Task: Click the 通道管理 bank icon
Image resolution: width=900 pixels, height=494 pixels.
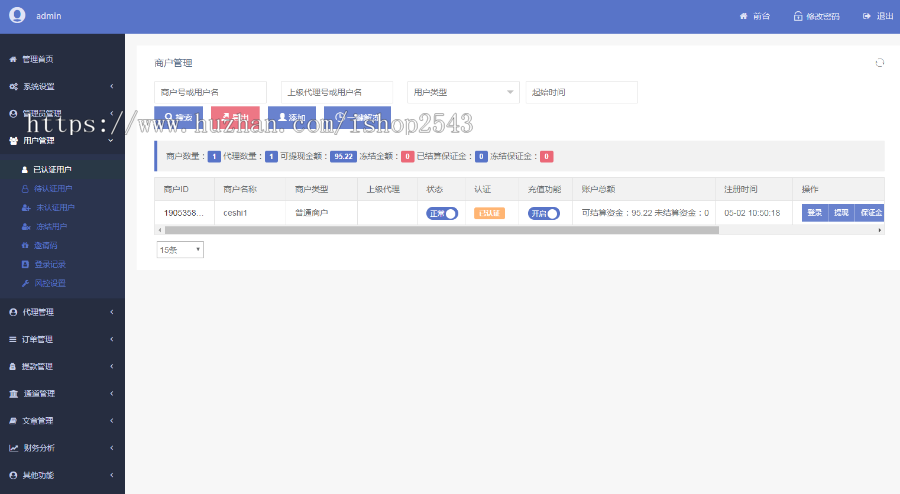Action: (x=14, y=394)
